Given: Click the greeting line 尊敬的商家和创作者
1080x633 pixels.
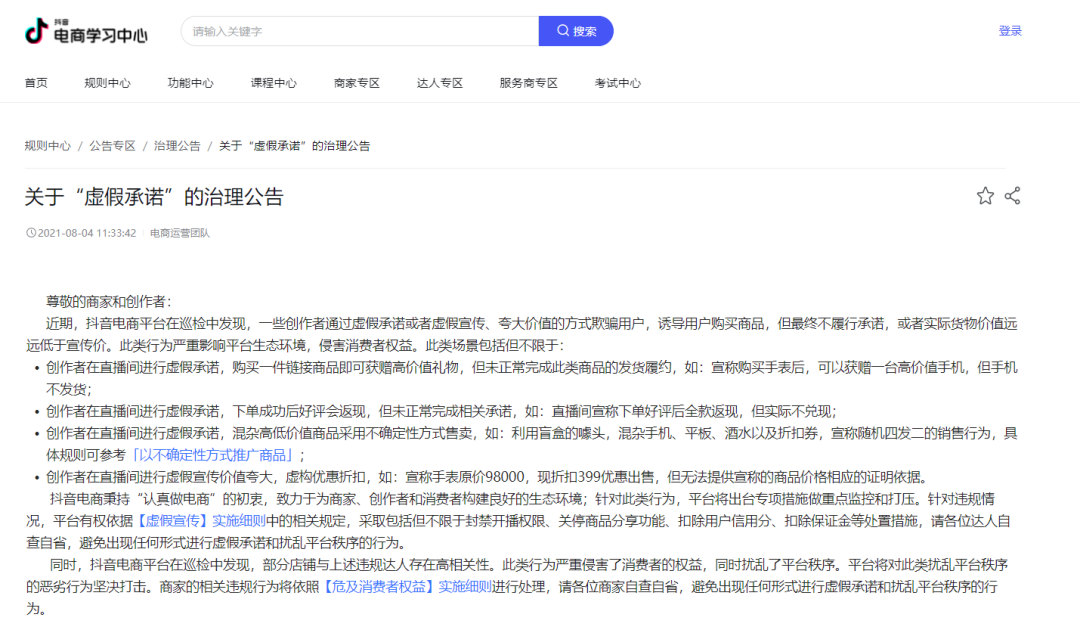Looking at the screenshot, I should click(109, 302).
